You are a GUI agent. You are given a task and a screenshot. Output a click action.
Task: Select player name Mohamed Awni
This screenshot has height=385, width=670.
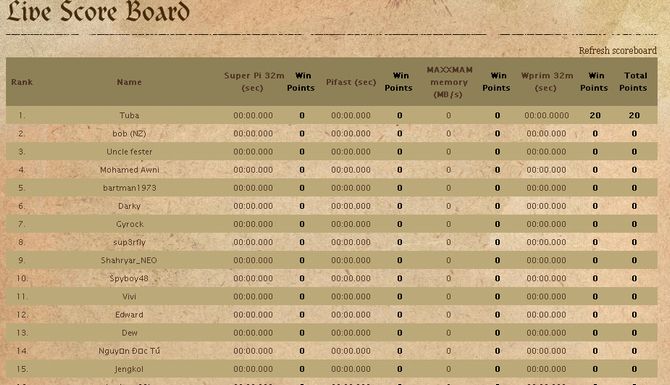[129, 170]
